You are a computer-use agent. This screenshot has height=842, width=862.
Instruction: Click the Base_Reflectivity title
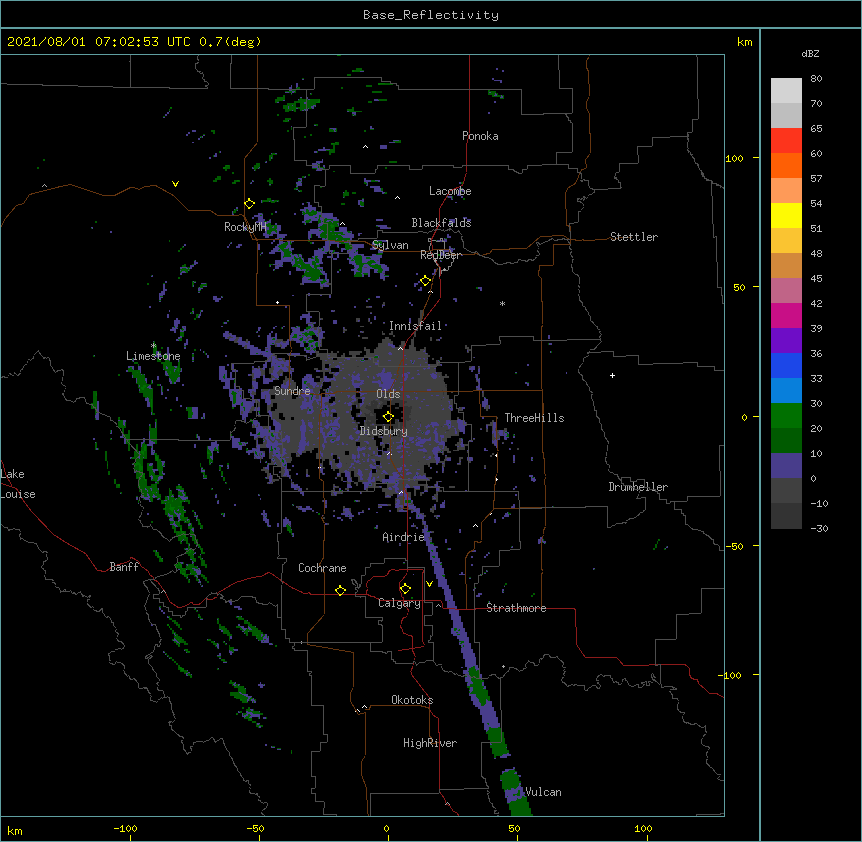[431, 15]
